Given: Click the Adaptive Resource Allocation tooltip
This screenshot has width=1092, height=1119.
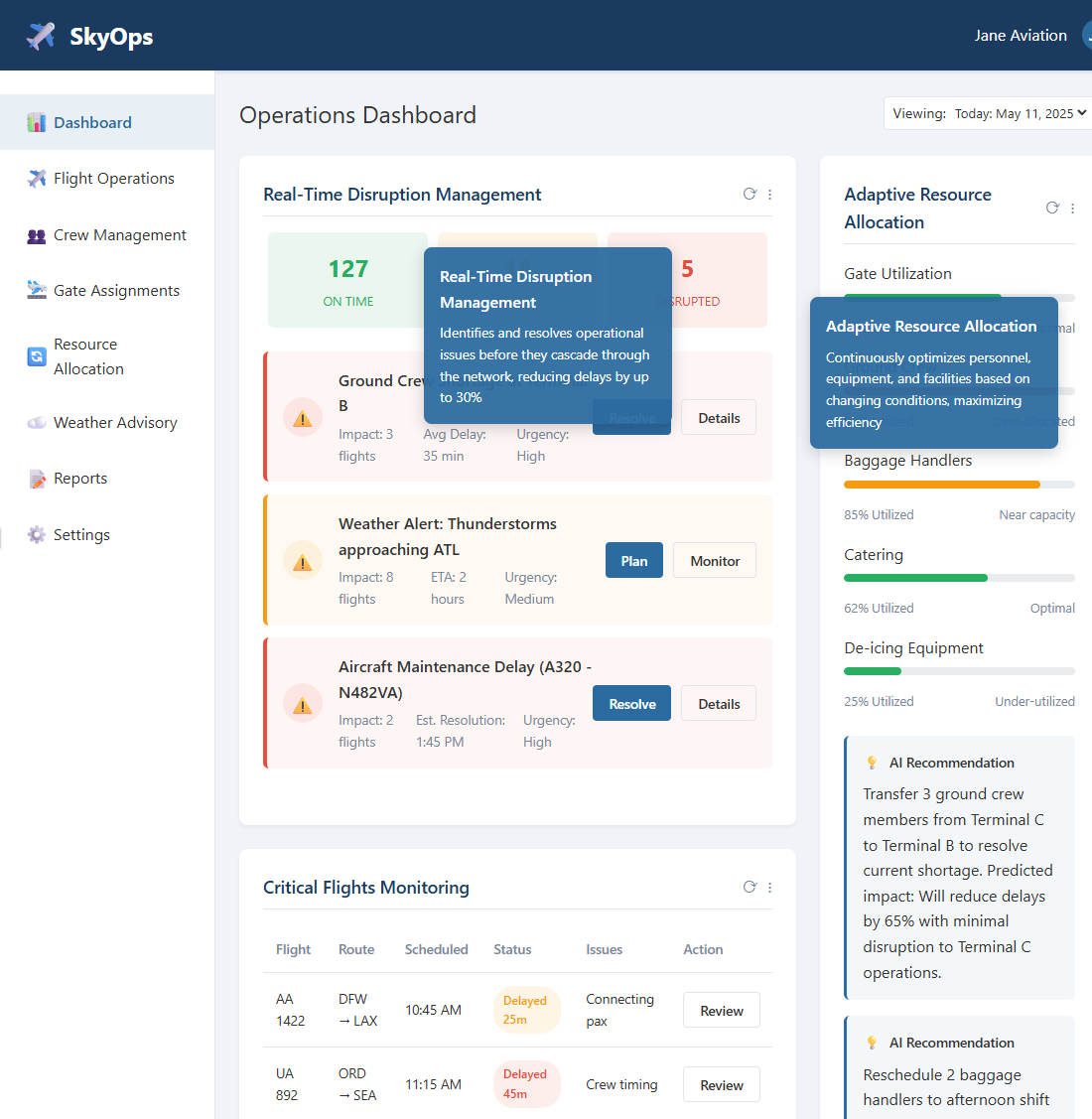Looking at the screenshot, I should click(933, 373).
